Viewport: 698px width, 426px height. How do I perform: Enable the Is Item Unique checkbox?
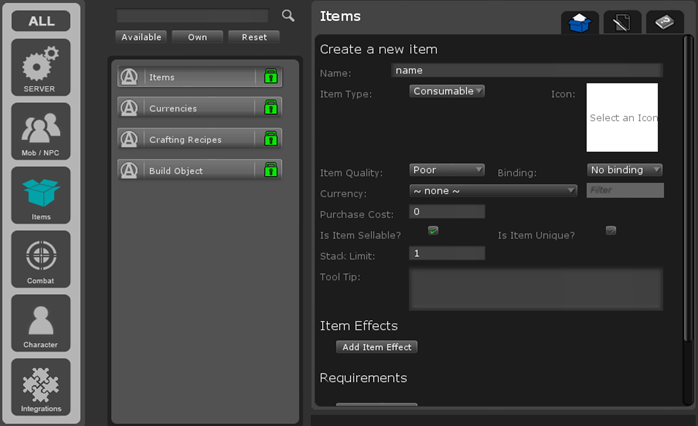pos(610,231)
